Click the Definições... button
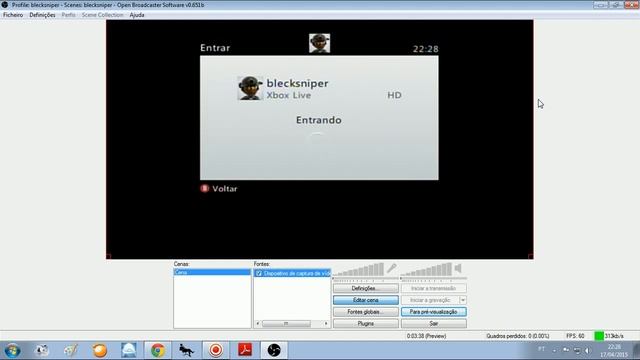Viewport: 640px width, 360px height. point(366,288)
